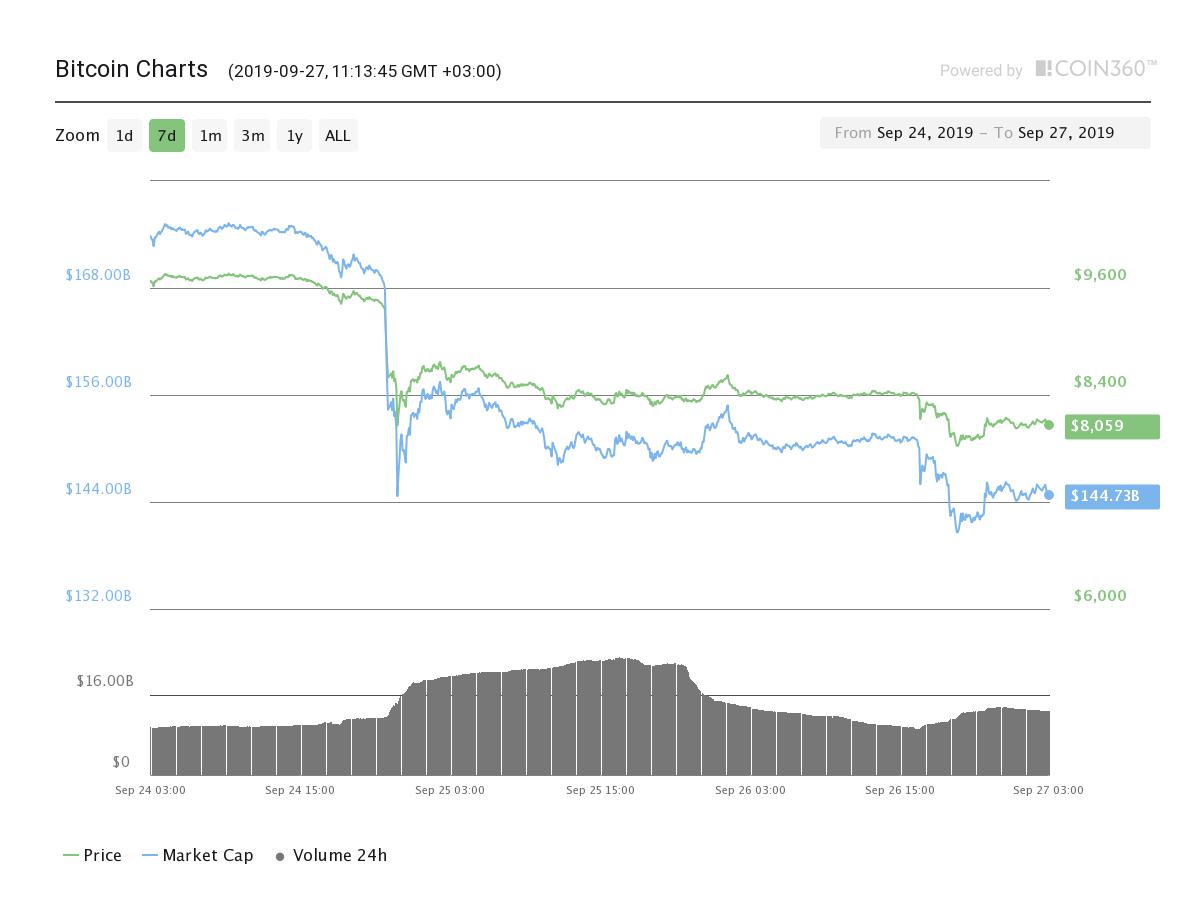Click the Sep 25 15:00 time label
1200x900 pixels.
tap(600, 790)
